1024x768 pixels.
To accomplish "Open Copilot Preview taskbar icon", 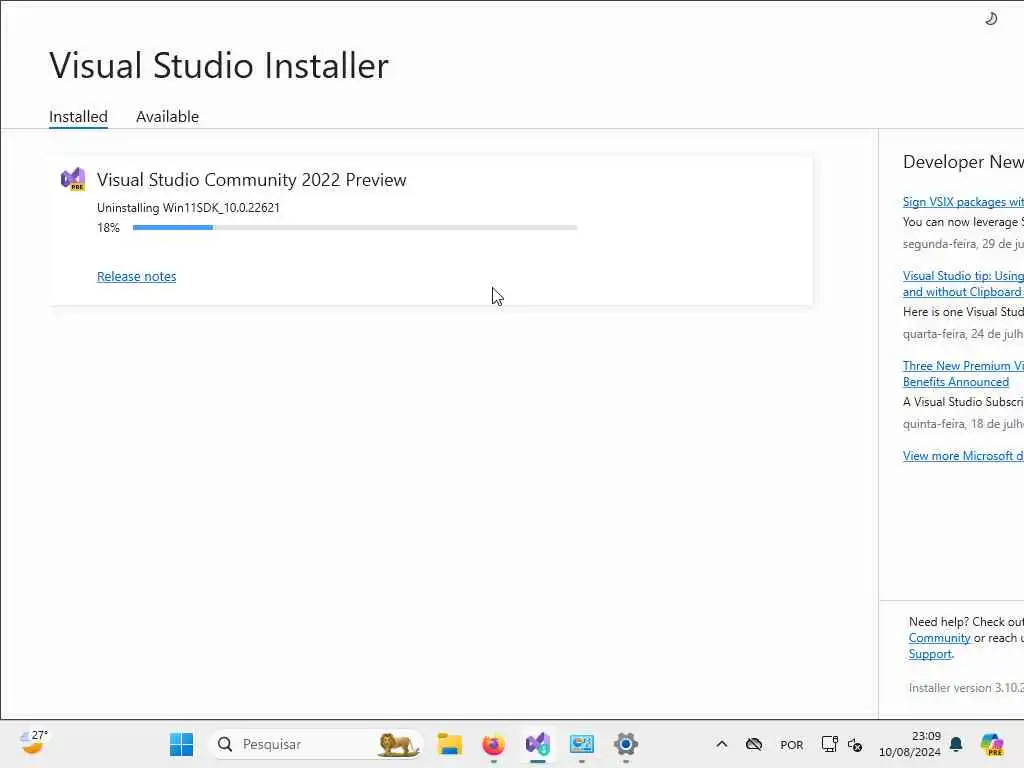I will pyautogui.click(x=992, y=744).
